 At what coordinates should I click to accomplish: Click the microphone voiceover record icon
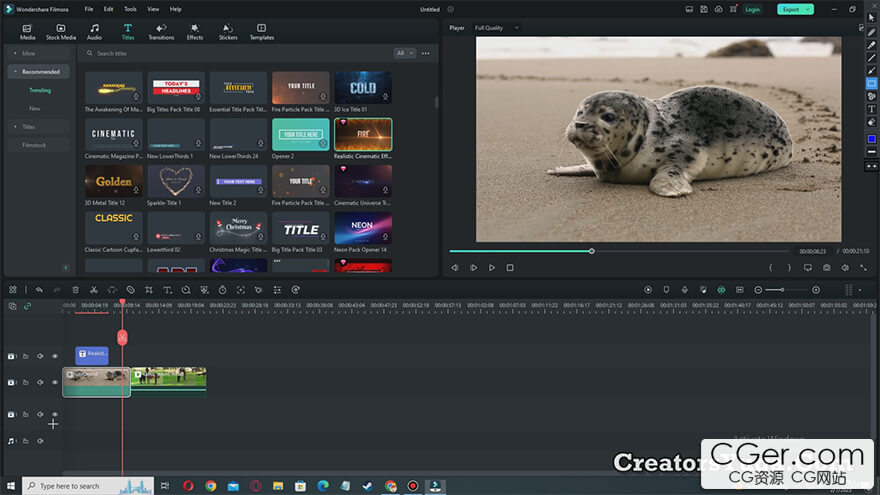tap(685, 290)
